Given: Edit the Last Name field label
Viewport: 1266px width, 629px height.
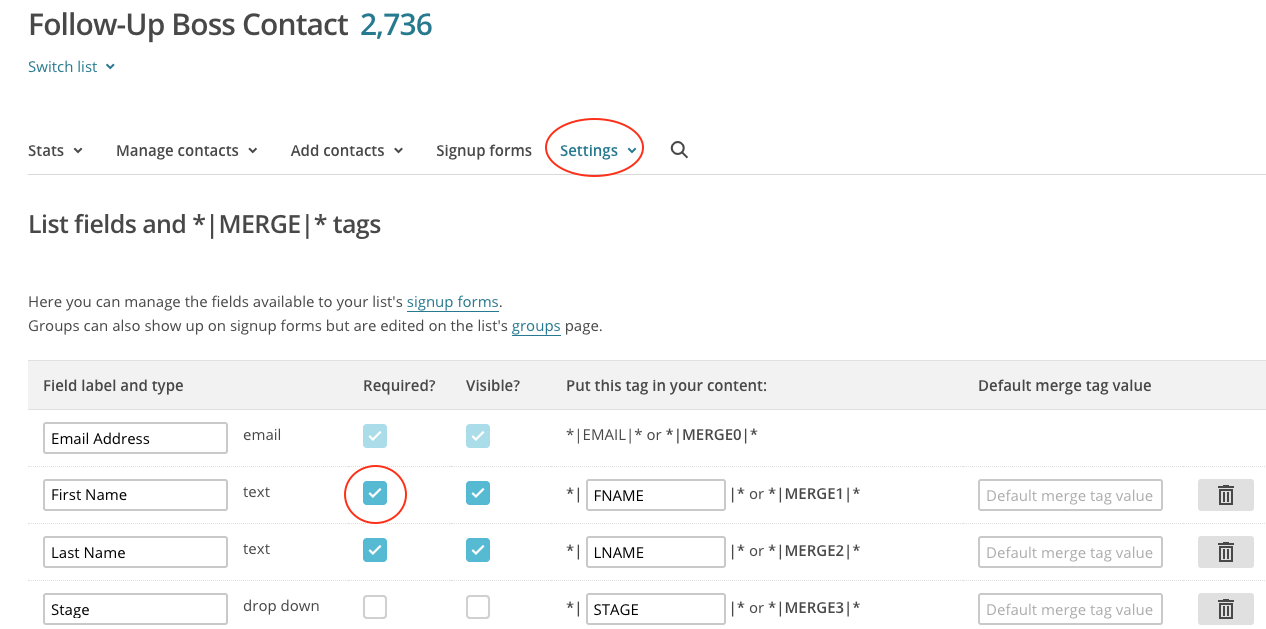Looking at the screenshot, I should [136, 552].
